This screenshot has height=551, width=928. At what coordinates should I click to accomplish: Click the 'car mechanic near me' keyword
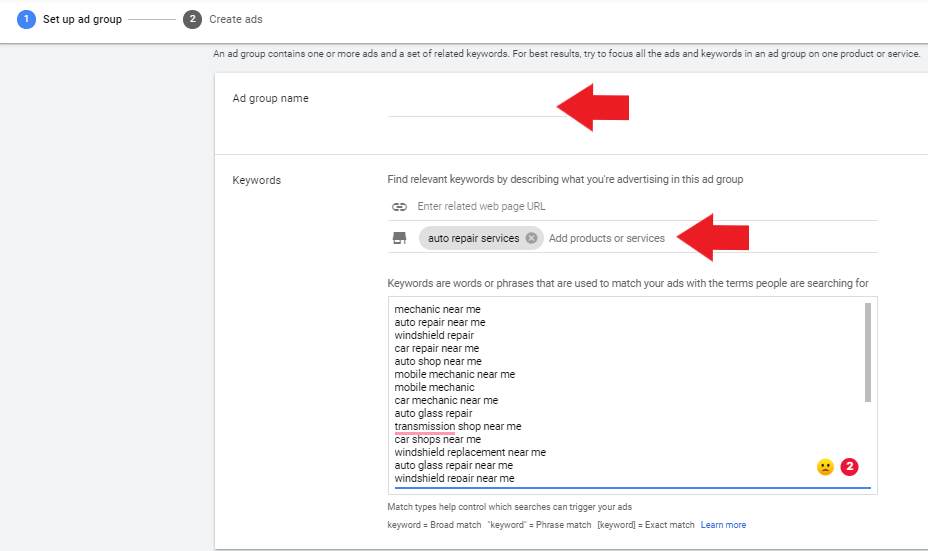pyautogui.click(x=446, y=400)
